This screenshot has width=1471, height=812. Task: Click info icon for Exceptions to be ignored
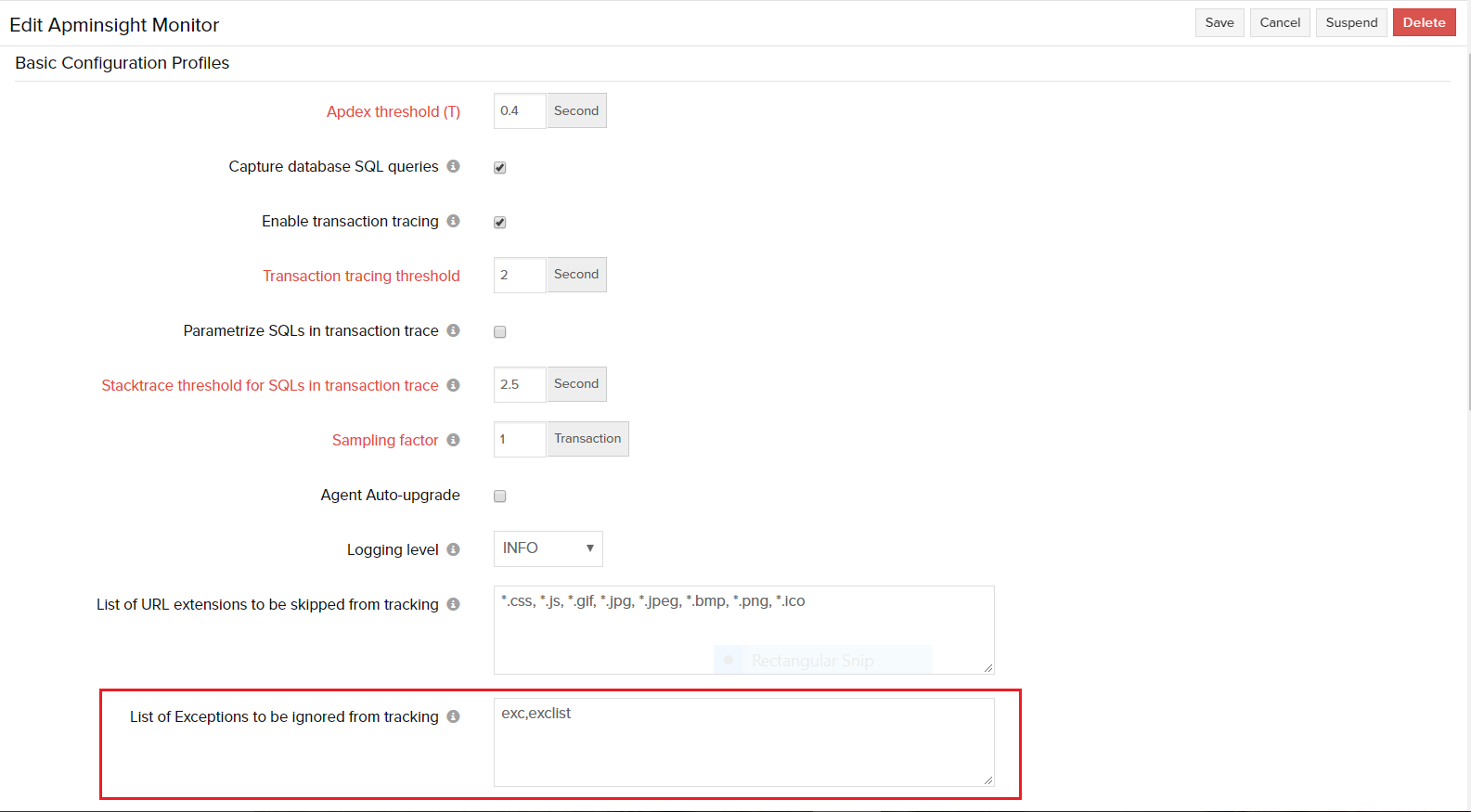(453, 716)
